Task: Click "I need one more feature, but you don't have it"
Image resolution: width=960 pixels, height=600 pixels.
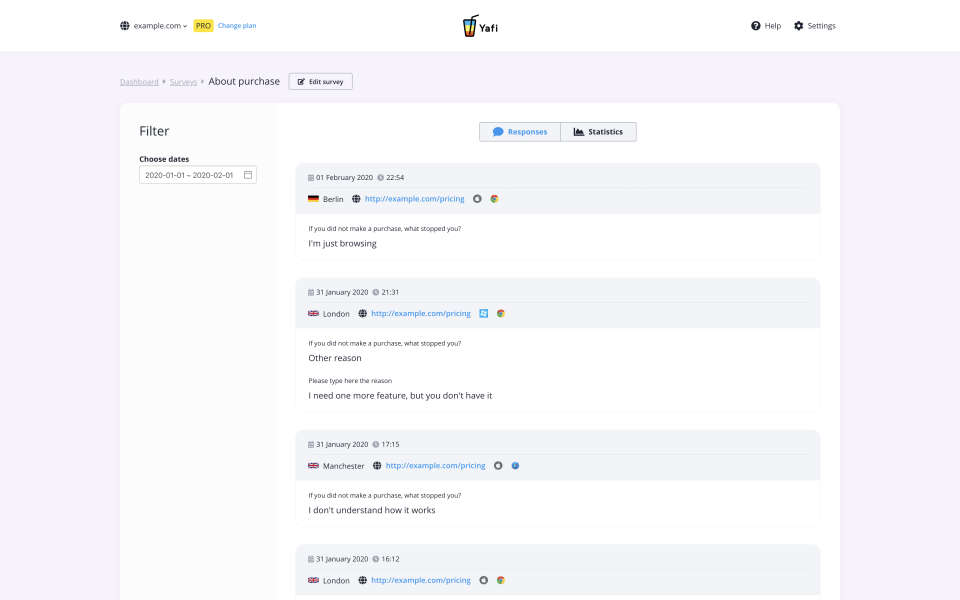Action: pyautogui.click(x=400, y=396)
